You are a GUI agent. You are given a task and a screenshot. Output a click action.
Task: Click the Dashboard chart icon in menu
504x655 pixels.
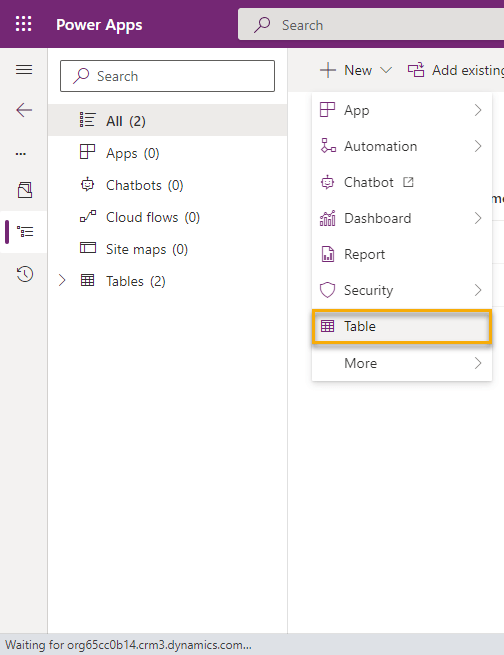click(x=327, y=218)
